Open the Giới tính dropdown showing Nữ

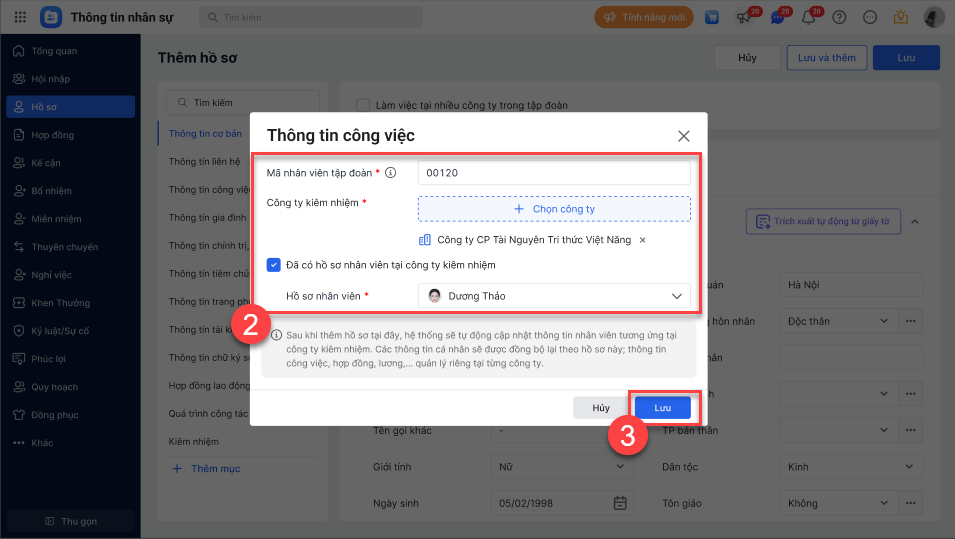click(x=562, y=467)
